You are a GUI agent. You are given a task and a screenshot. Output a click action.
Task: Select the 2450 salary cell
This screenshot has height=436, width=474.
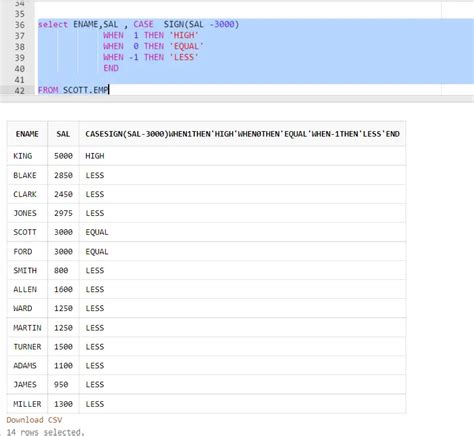point(63,194)
